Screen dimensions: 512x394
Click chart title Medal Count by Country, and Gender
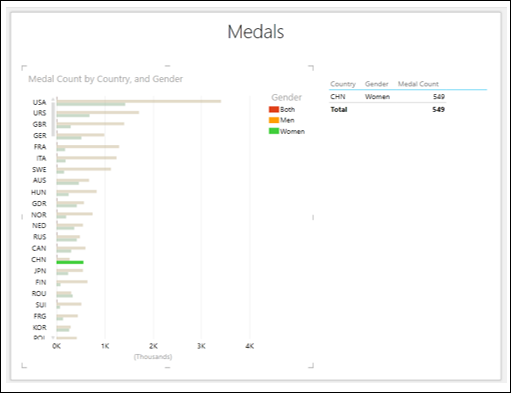[105, 79]
